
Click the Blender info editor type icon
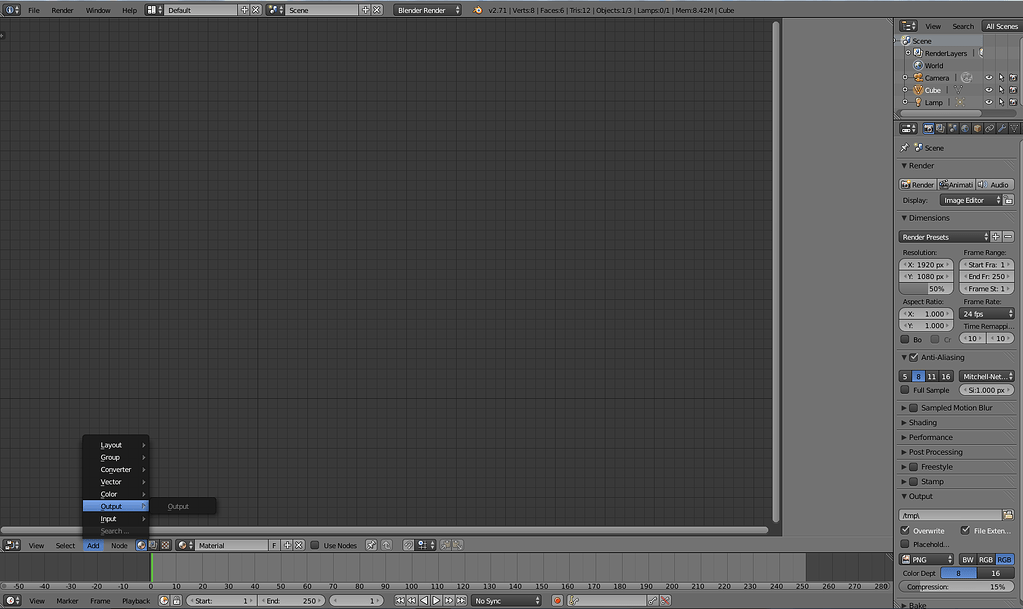(12, 10)
